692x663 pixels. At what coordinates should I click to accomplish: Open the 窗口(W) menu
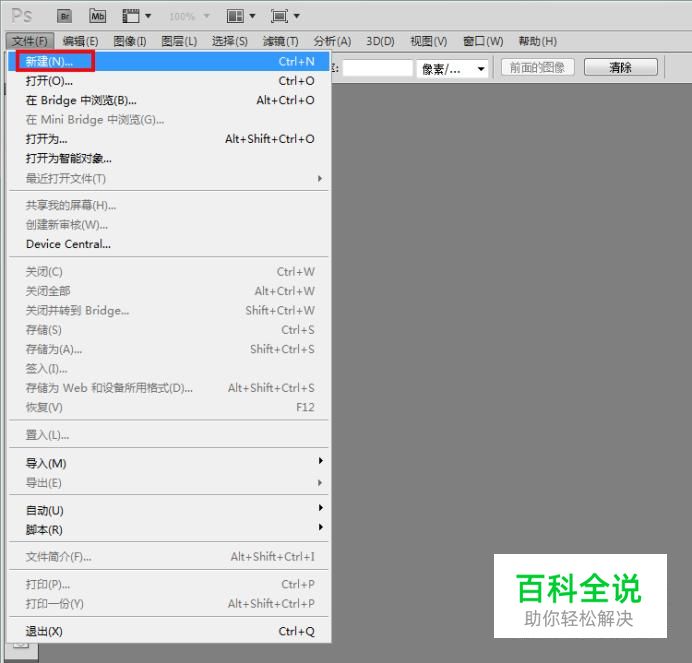pyautogui.click(x=483, y=41)
